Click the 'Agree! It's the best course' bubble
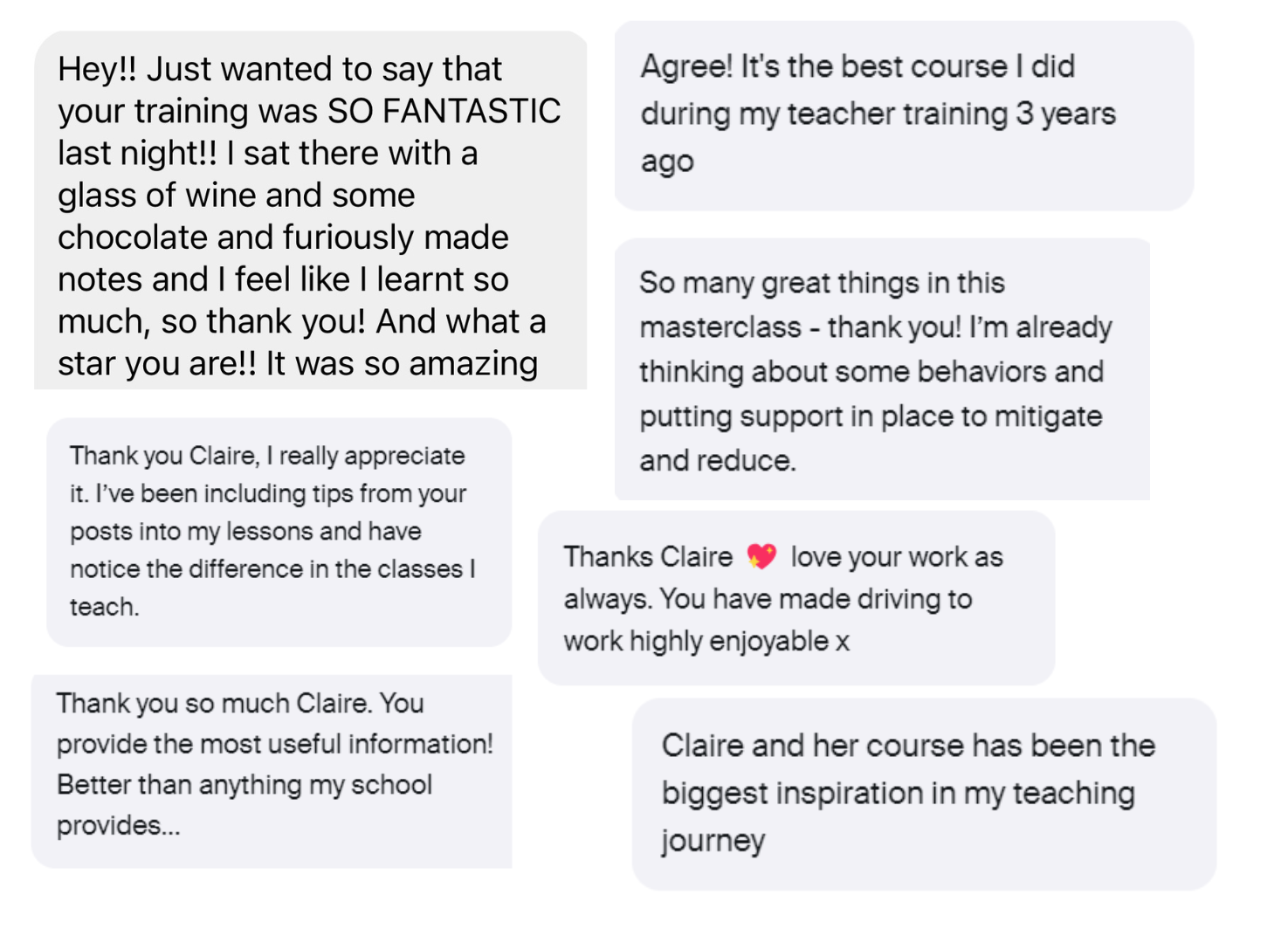 [x=904, y=115]
